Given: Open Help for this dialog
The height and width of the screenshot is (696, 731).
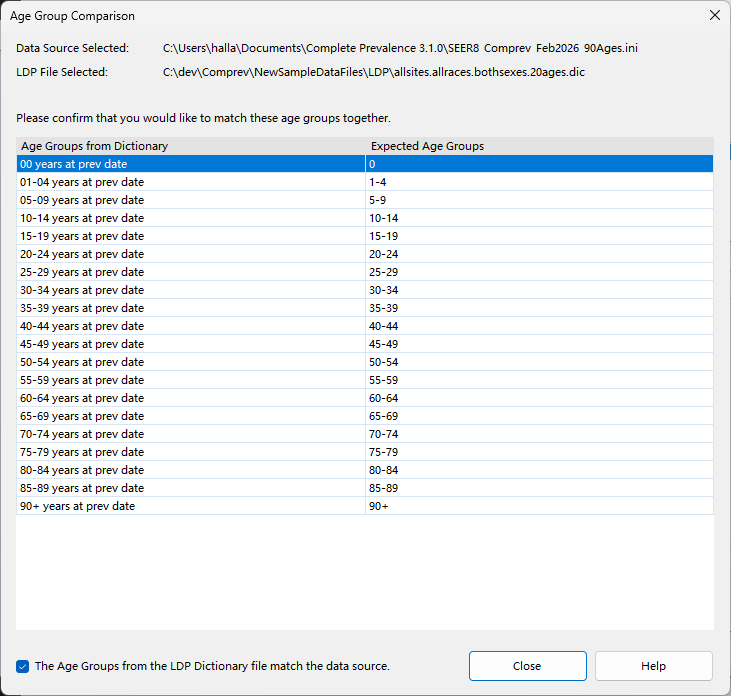Looking at the screenshot, I should [x=653, y=666].
